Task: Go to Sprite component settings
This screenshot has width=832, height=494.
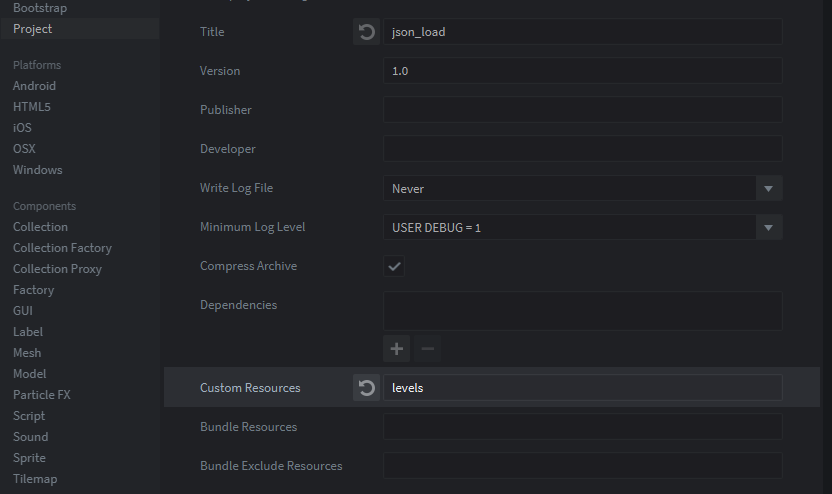Action: click(x=29, y=458)
